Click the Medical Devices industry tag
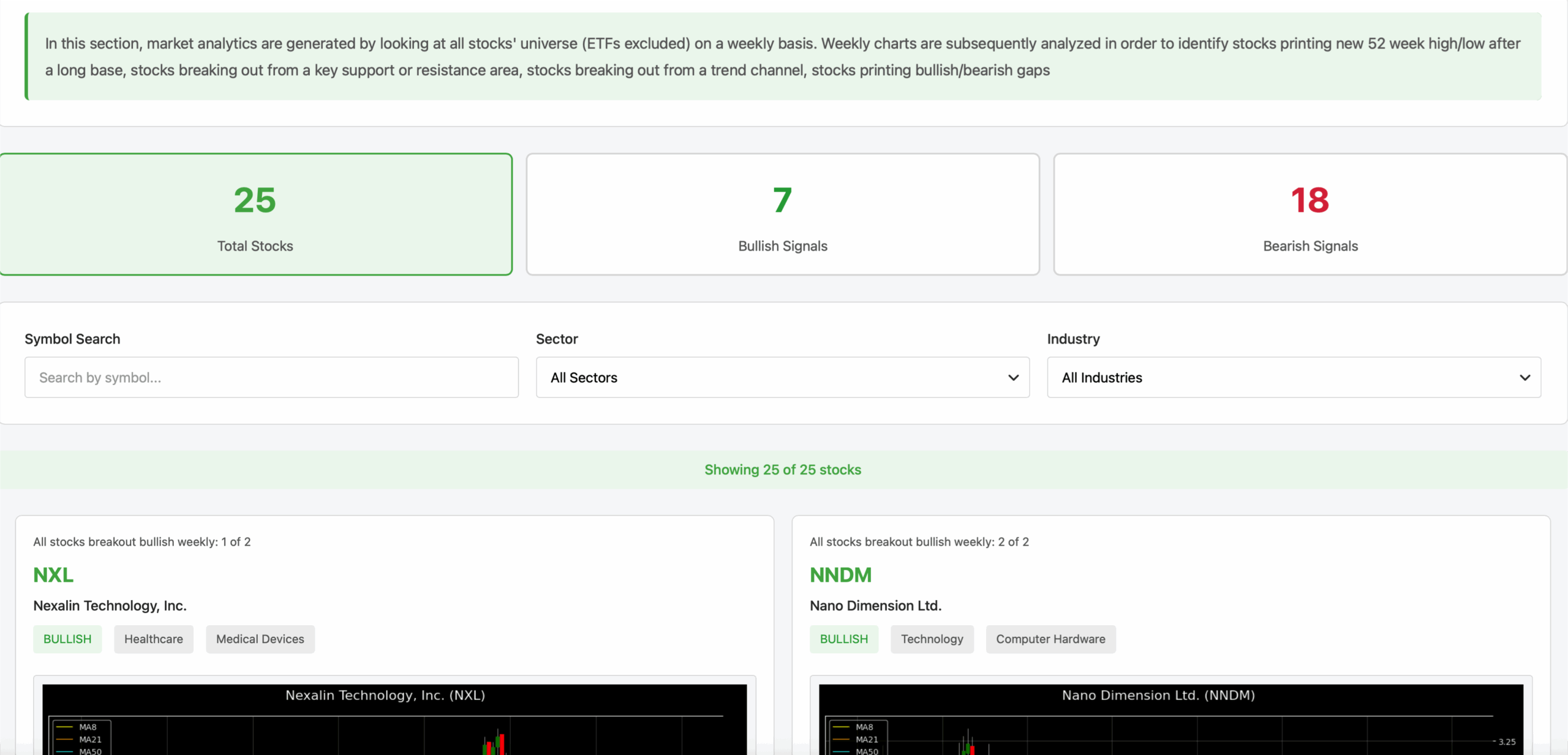The height and width of the screenshot is (755, 1568). coord(260,639)
